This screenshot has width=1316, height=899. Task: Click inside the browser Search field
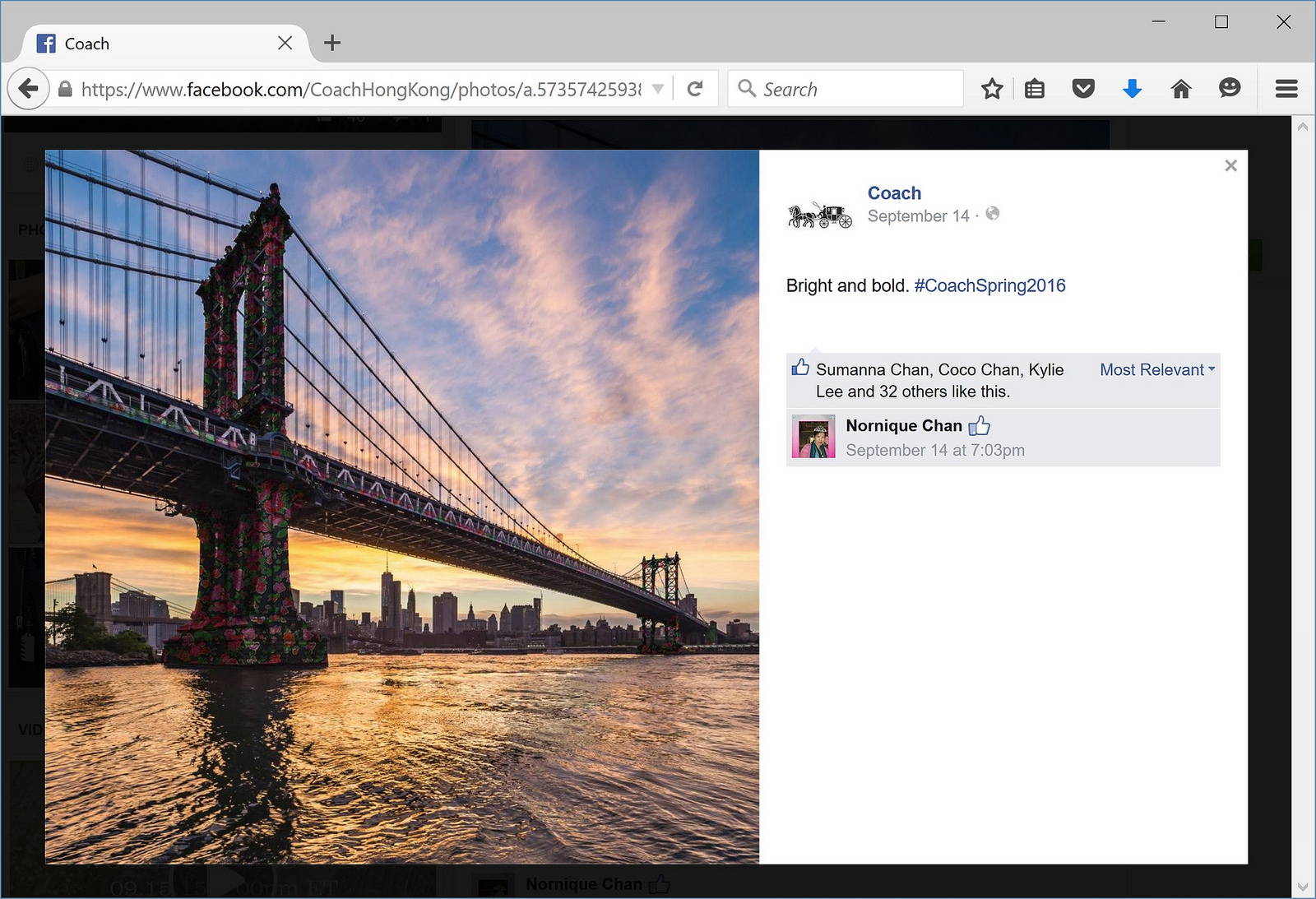point(855,89)
